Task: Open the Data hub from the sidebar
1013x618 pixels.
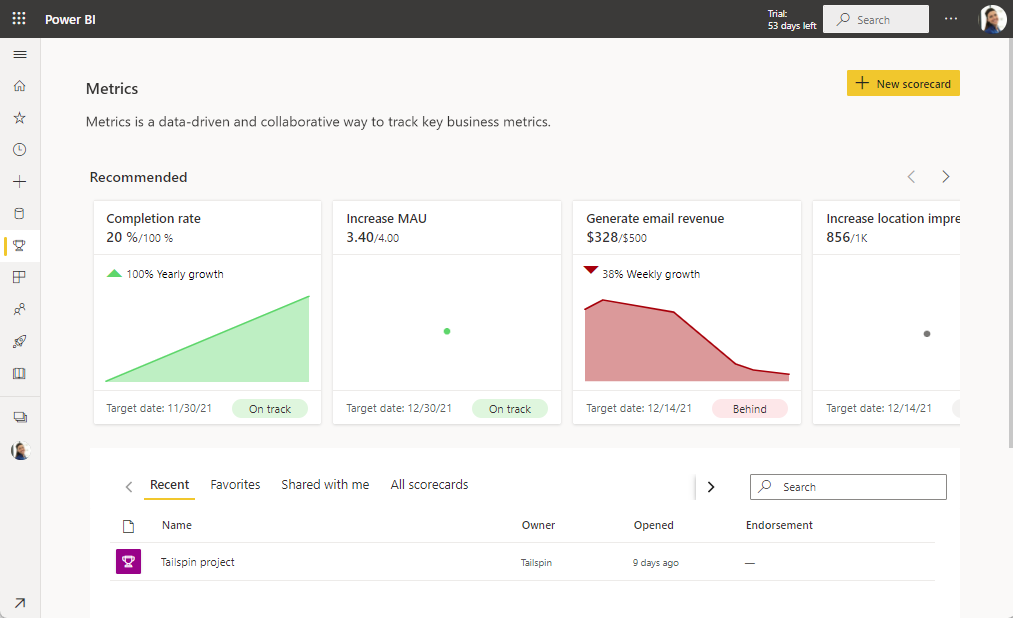Action: pos(19,213)
